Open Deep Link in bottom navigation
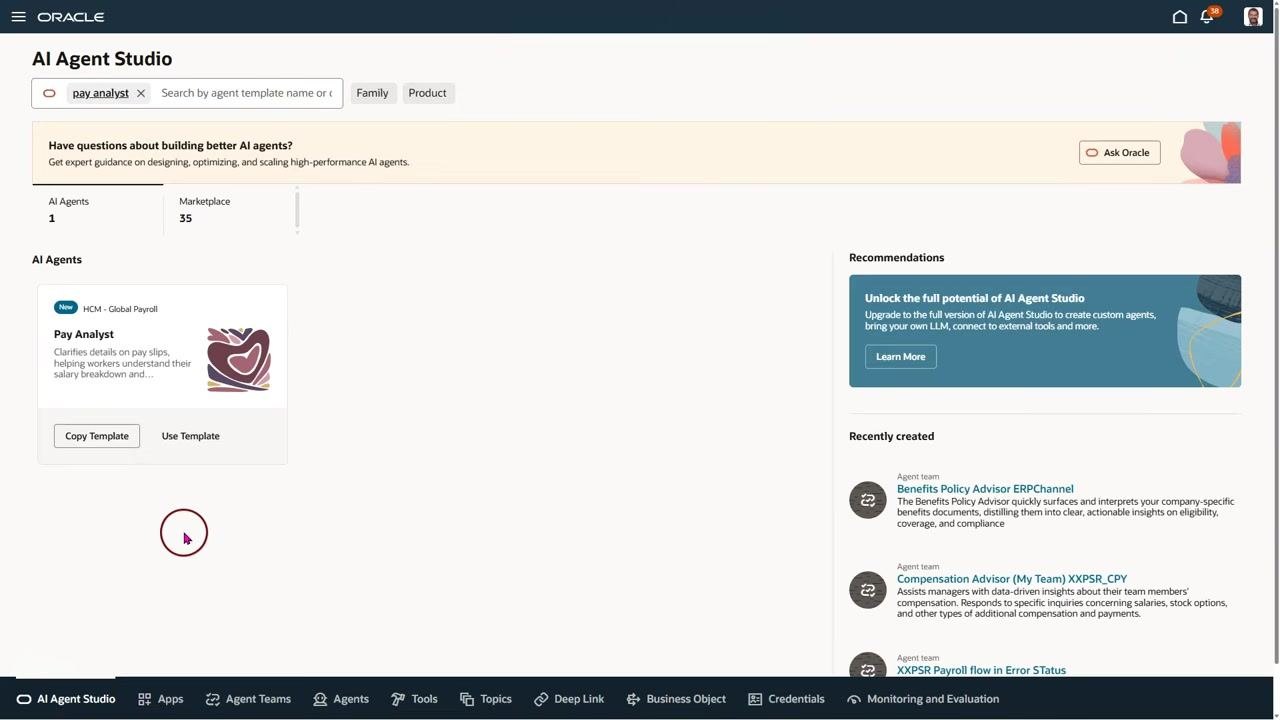The height and width of the screenshot is (720, 1280). [569, 699]
